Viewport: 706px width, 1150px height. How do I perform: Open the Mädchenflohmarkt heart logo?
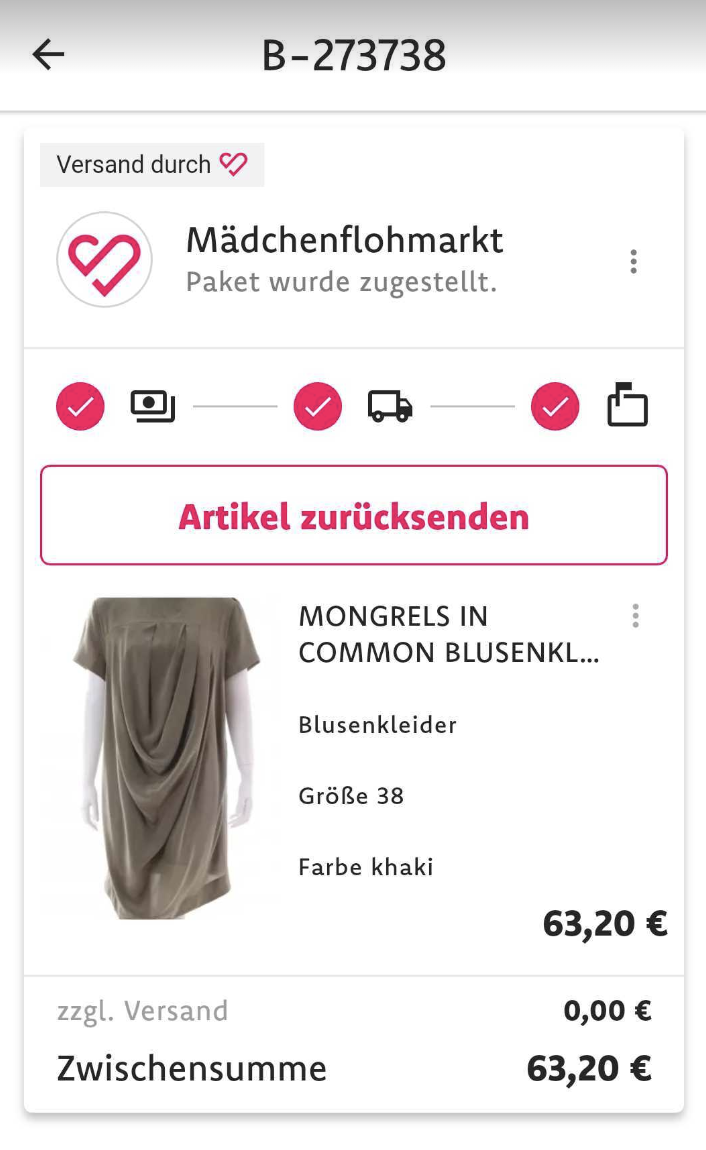tap(105, 258)
